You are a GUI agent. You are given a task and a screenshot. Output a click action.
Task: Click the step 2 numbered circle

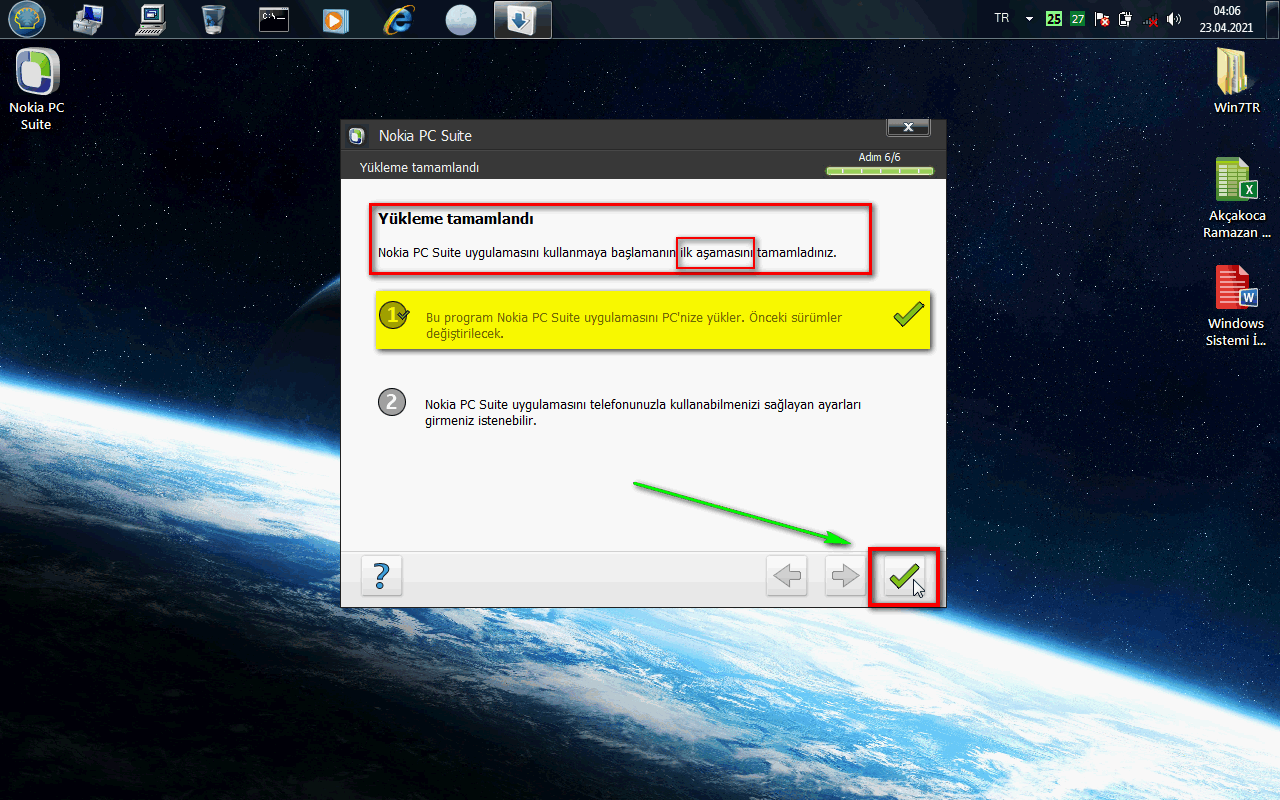[391, 402]
